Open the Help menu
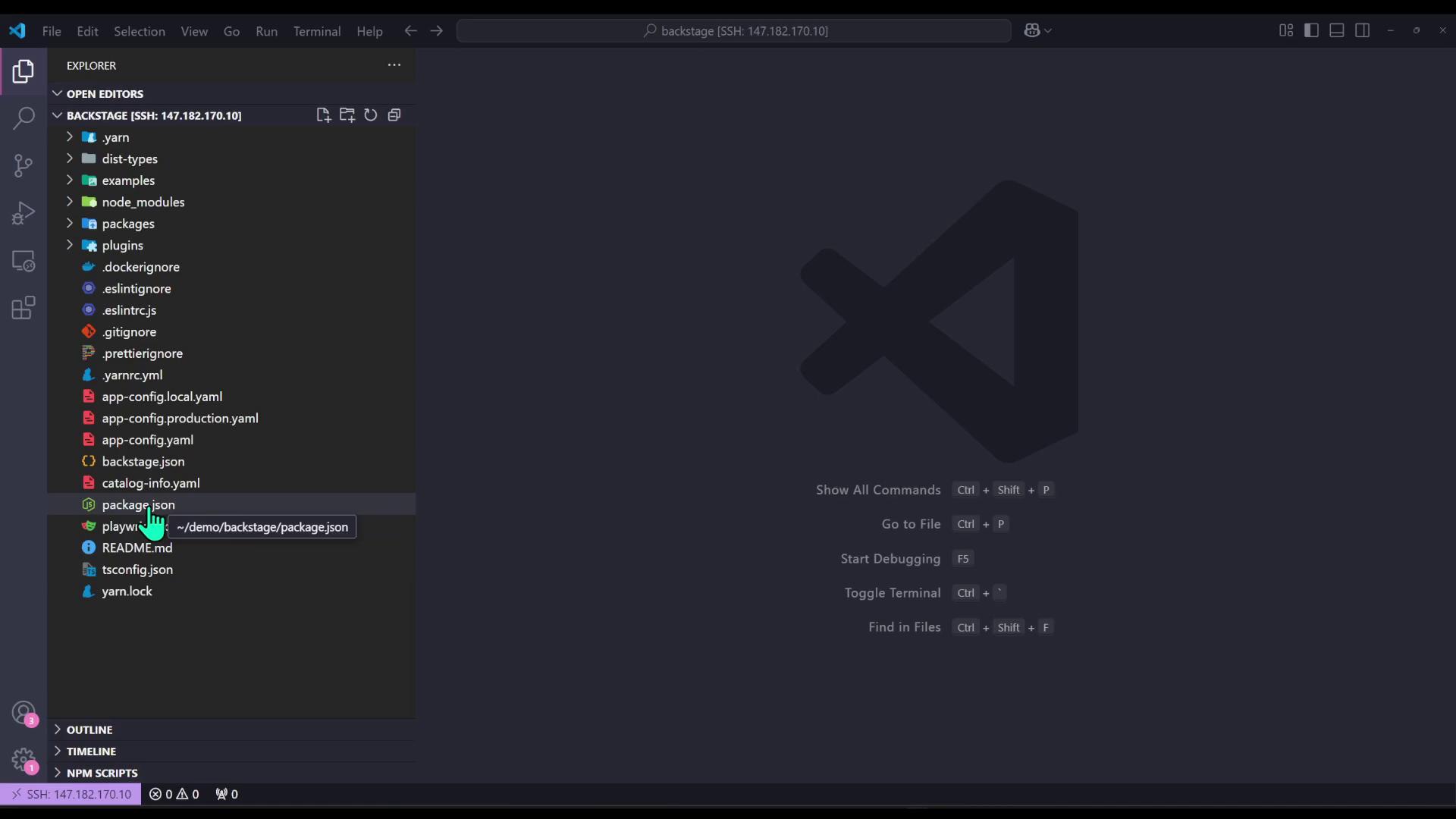This screenshot has width=1456, height=819. 369,31
